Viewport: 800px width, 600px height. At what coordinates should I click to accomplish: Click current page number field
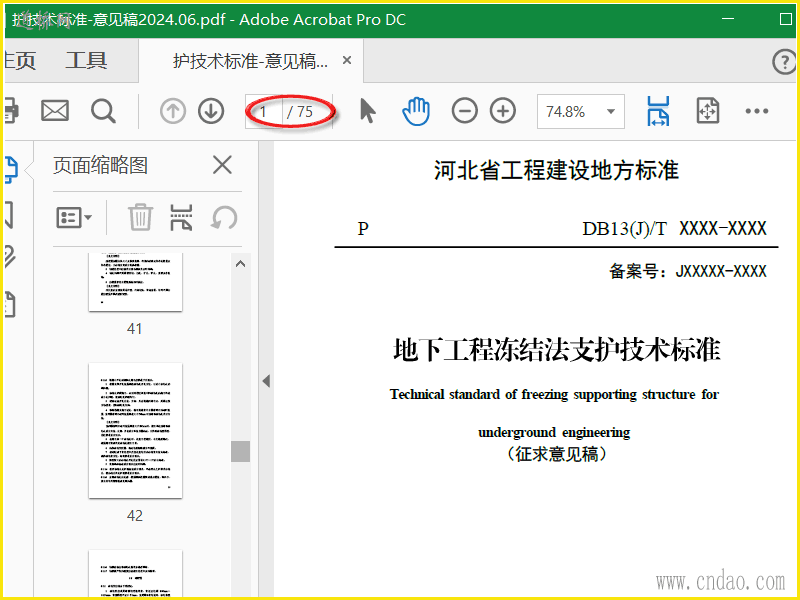click(x=264, y=111)
